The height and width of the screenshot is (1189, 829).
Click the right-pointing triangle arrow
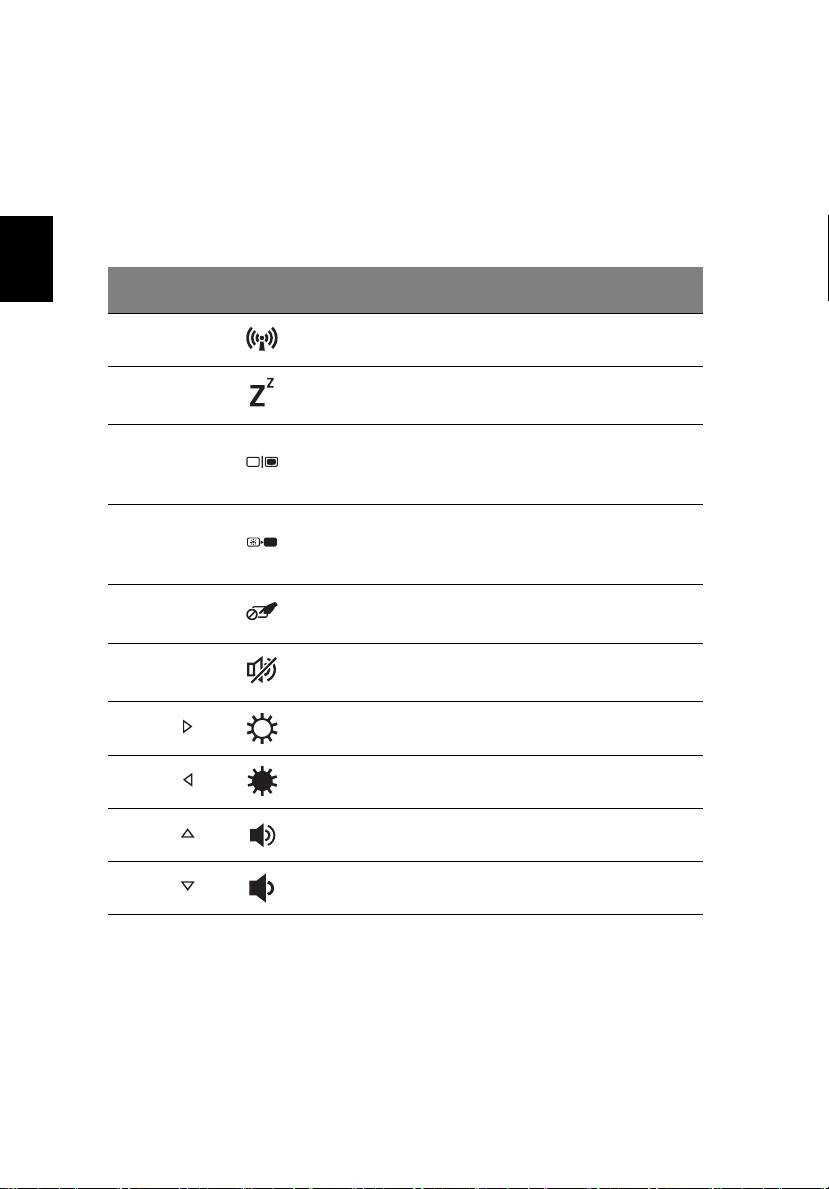(187, 726)
